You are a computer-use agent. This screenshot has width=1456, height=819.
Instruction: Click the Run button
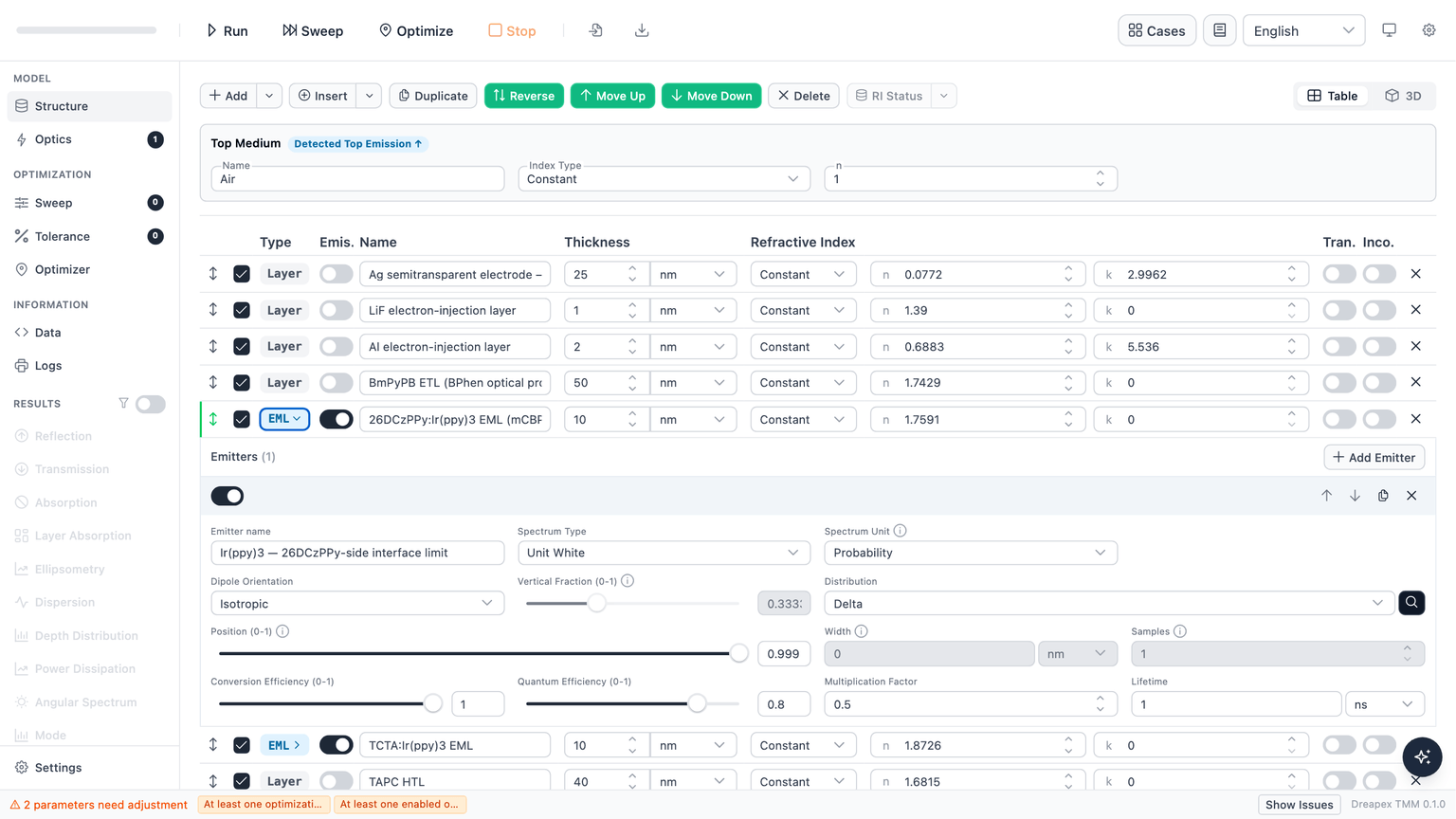click(x=227, y=30)
